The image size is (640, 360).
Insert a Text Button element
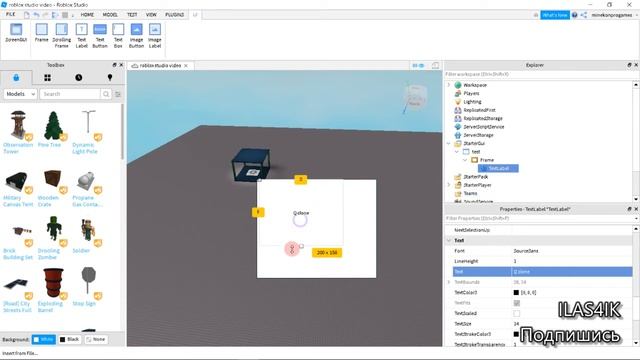100,36
